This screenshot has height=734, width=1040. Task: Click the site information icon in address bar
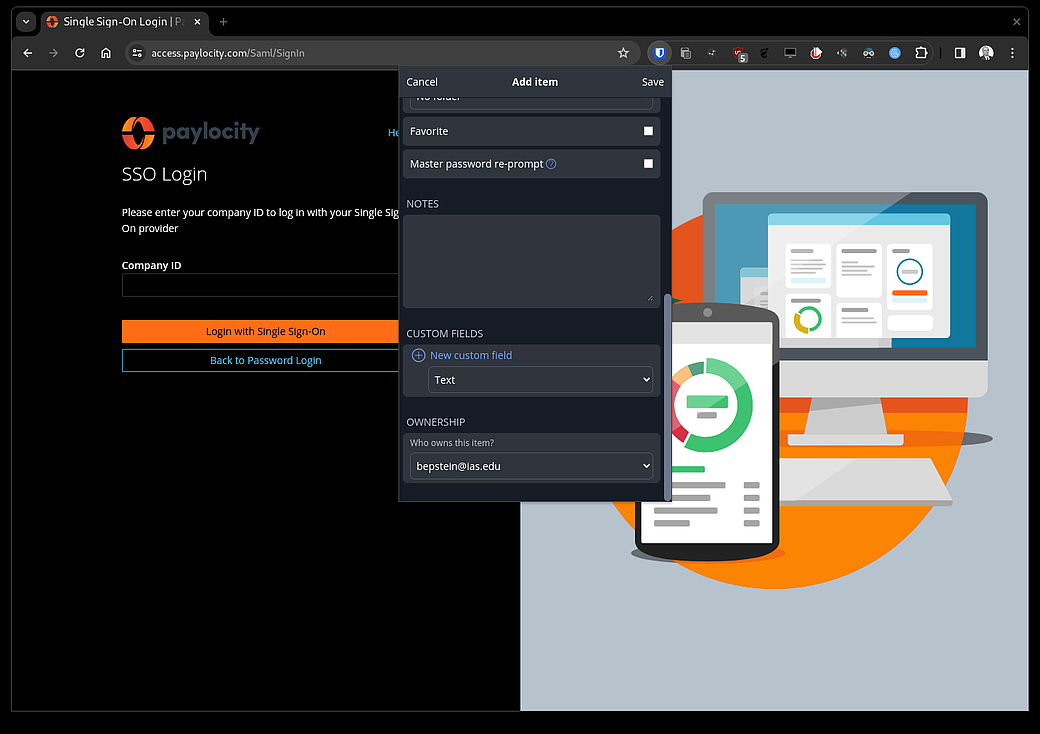coord(137,53)
